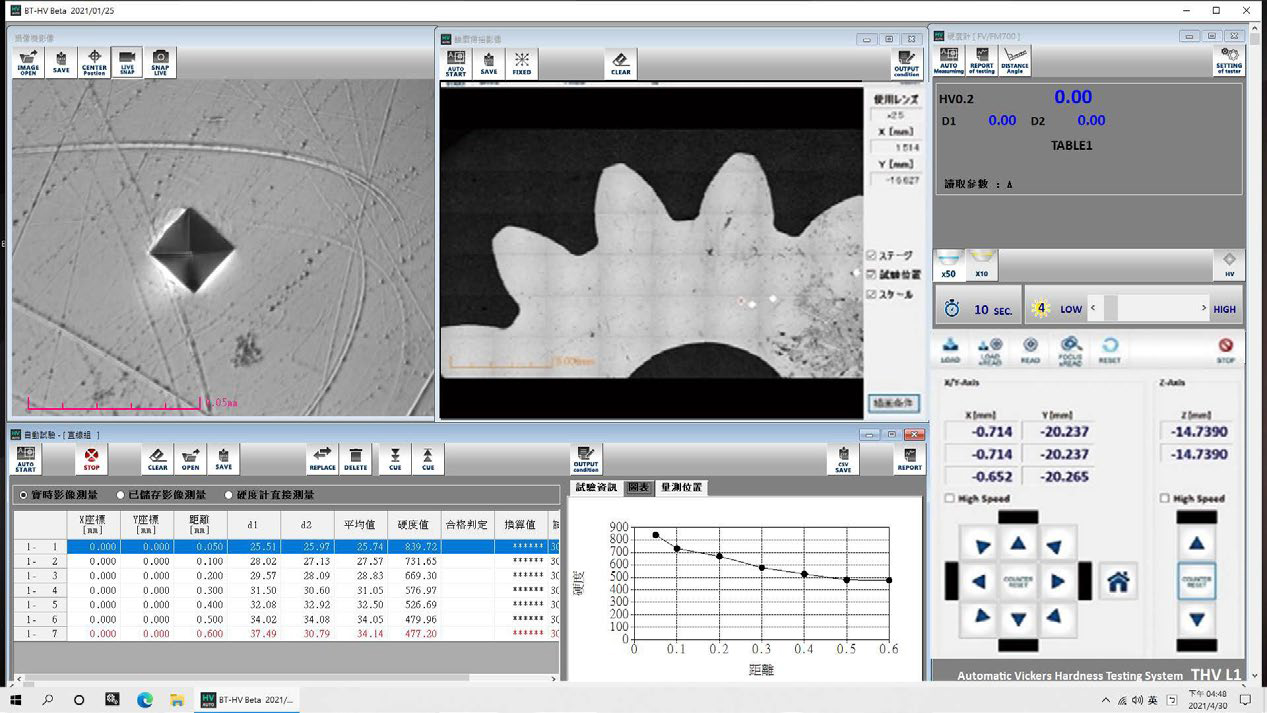Select the 已儲存影像測量 radio button
The width and height of the screenshot is (1267, 713).
pos(121,495)
